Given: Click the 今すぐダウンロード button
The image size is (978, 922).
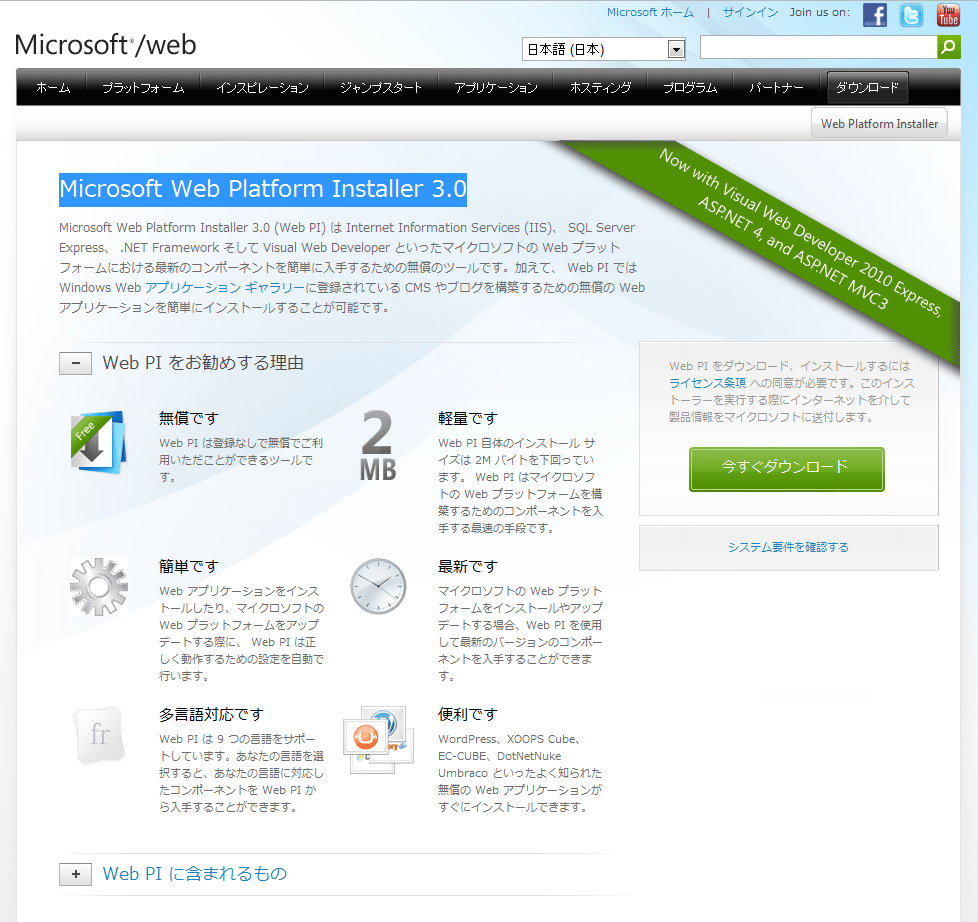Looking at the screenshot, I should coord(787,469).
